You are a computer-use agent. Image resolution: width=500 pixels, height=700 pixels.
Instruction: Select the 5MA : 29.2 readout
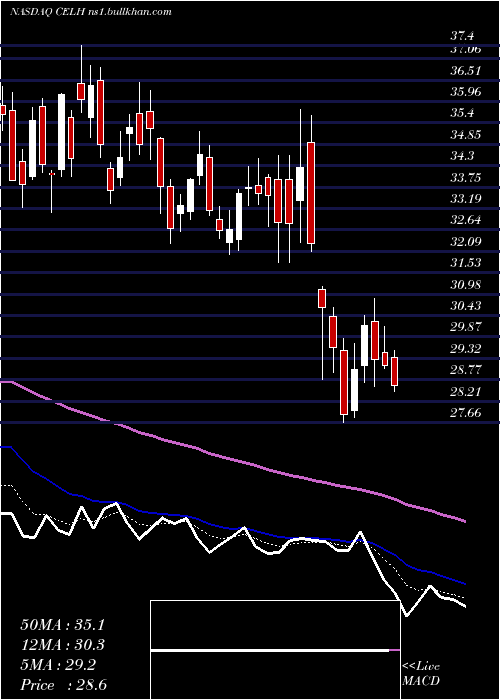(x=58, y=665)
